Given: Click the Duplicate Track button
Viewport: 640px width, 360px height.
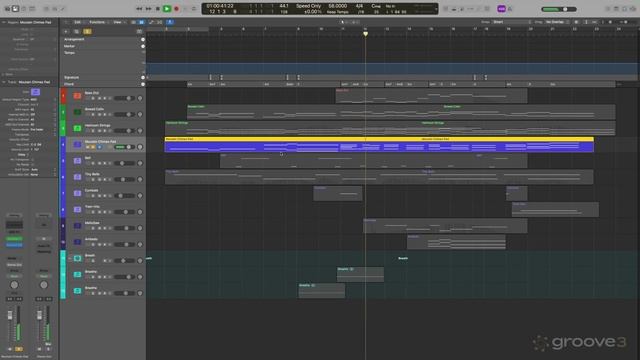Looking at the screenshot, I should point(76,31).
